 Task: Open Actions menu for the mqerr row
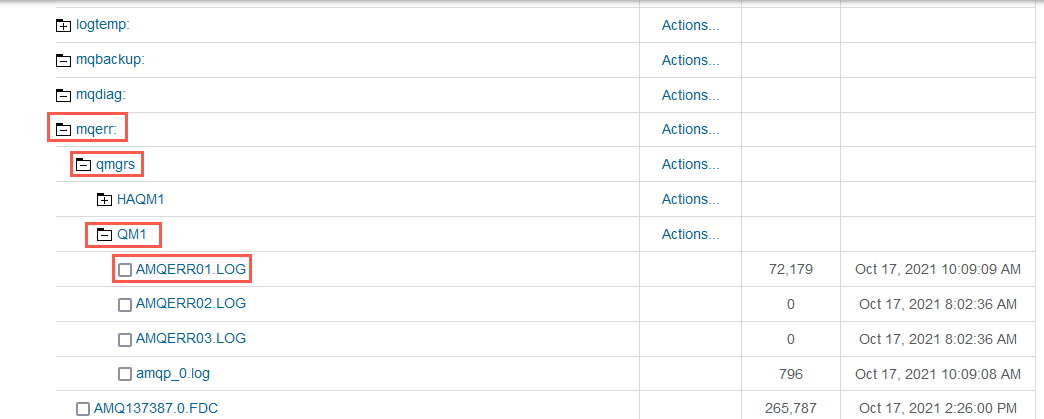[690, 129]
